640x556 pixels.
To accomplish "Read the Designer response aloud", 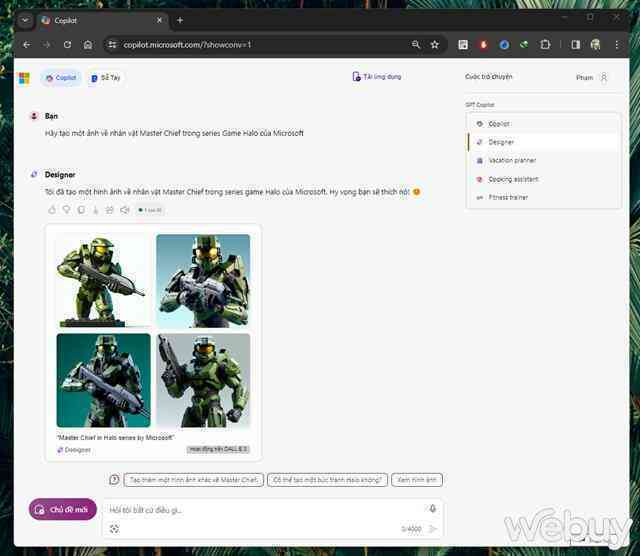I will point(124,210).
